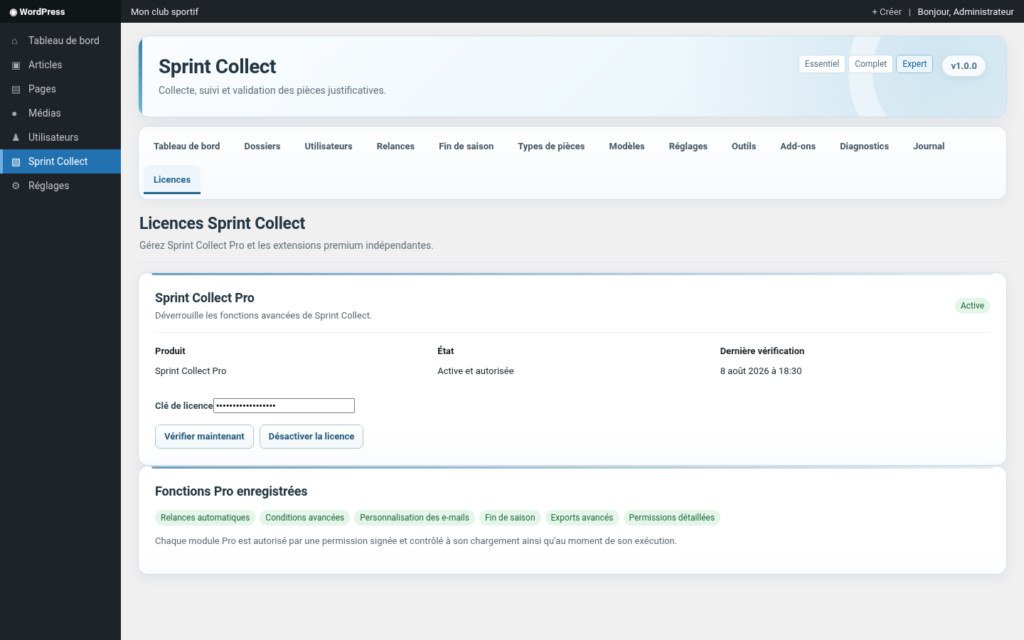Click the Relances automatiques tag
Screen dimensions: 1024x640
click(205, 517)
